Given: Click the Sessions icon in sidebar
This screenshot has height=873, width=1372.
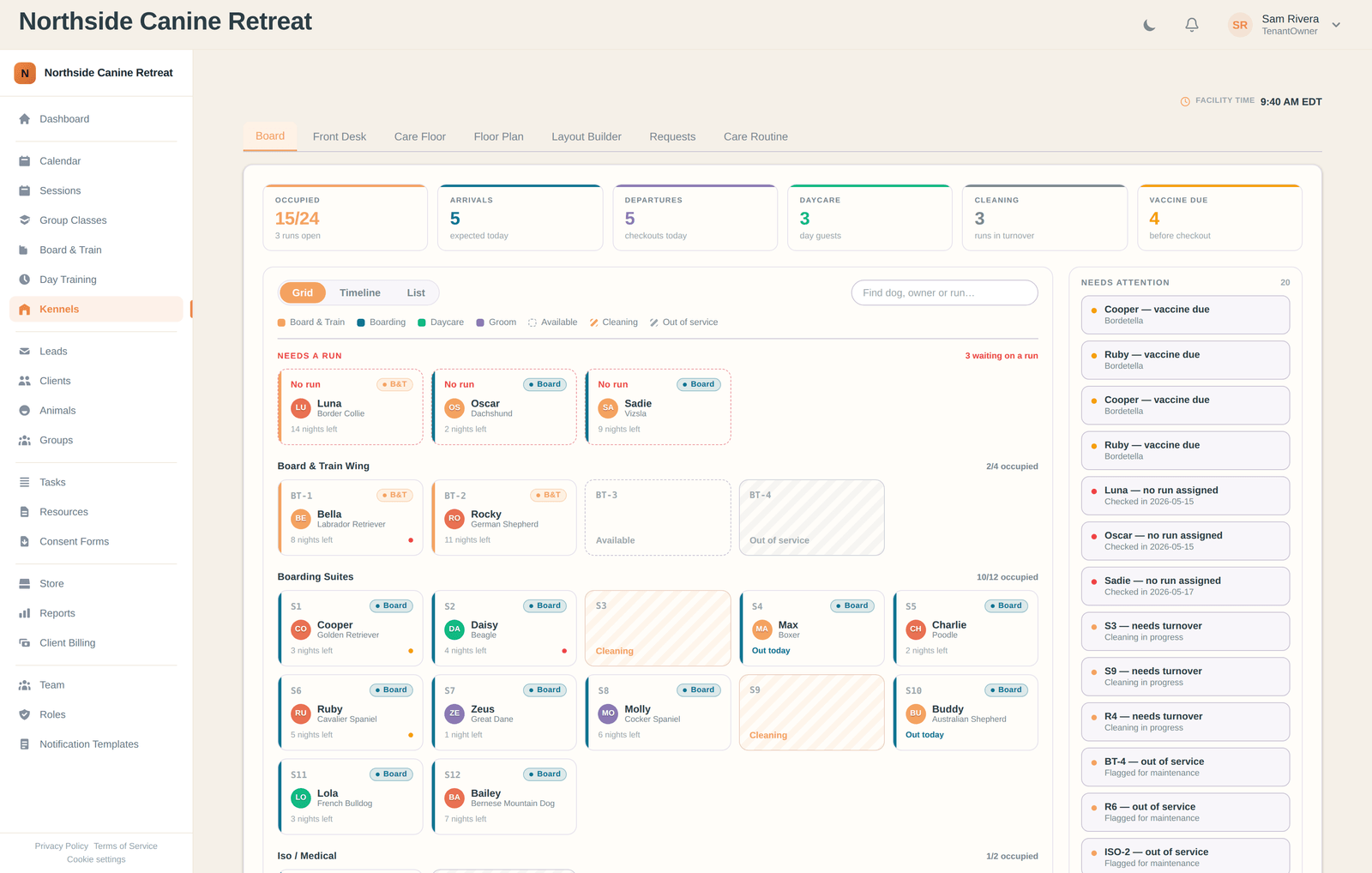Looking at the screenshot, I should pos(24,190).
